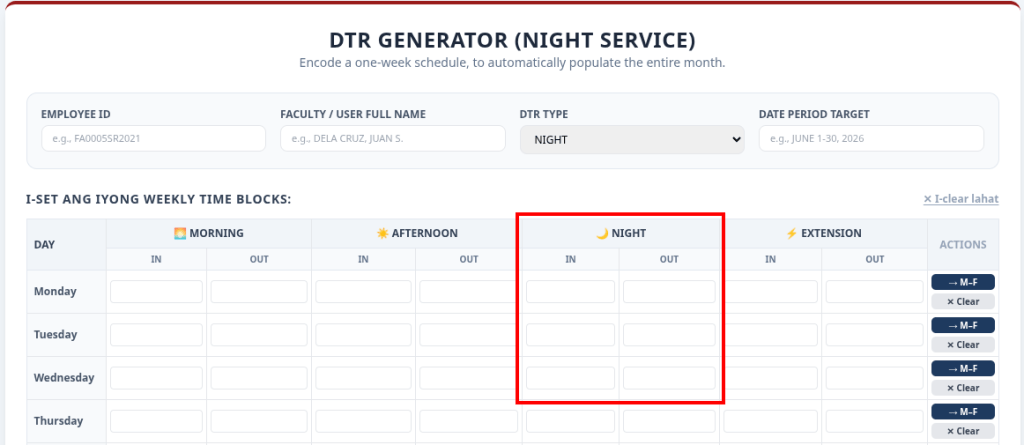Click the lightning icon beside EXTENSION header
Viewport: 1024px width, 445px height.
pyautogui.click(x=792, y=233)
